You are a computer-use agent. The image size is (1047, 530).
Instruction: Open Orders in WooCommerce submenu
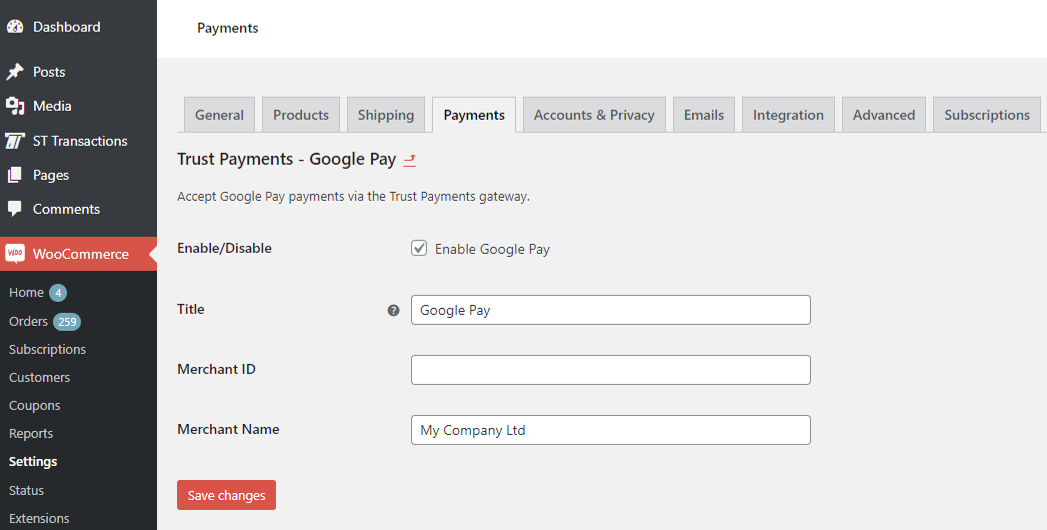[28, 321]
